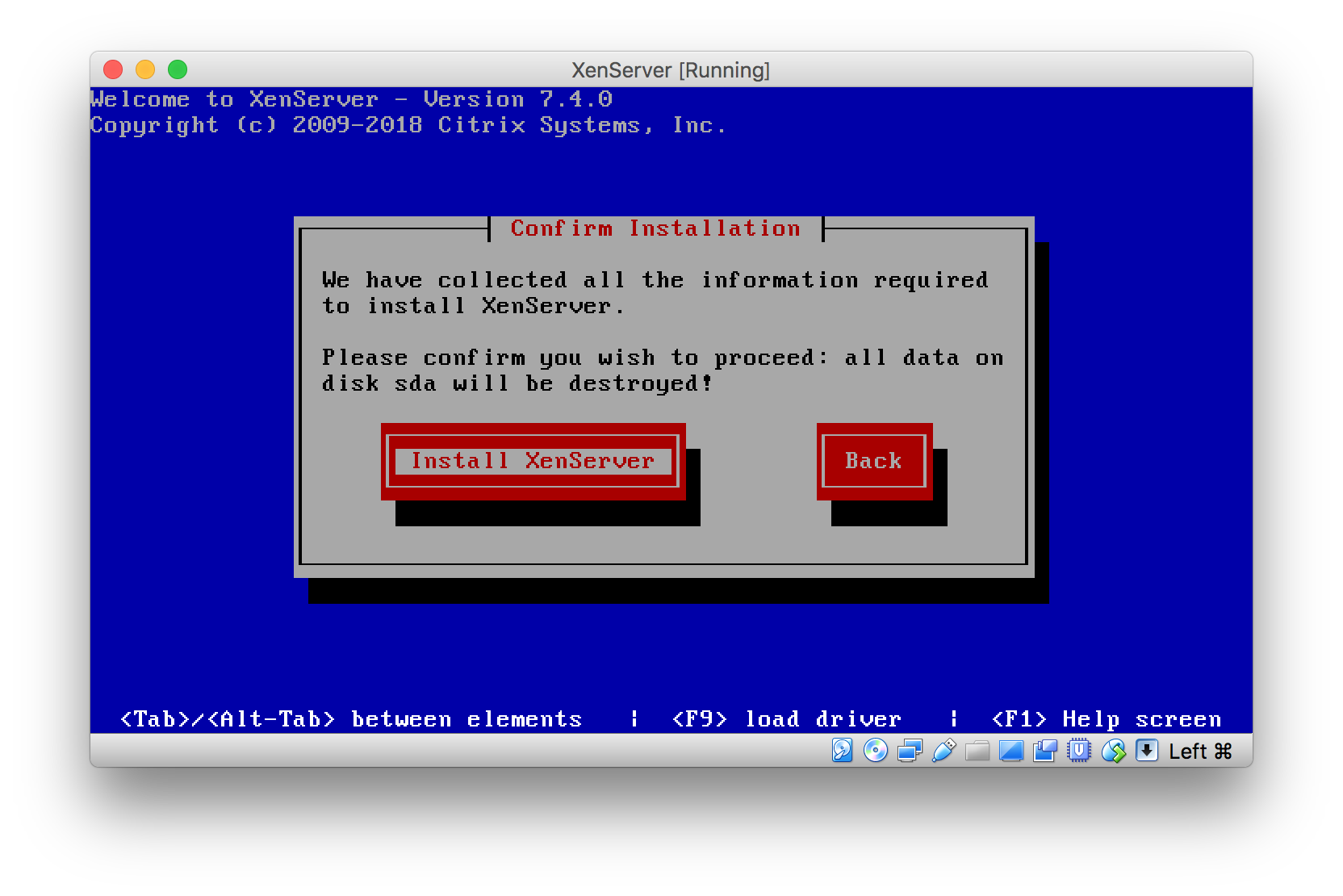This screenshot has height=896, width=1343.
Task: Check the CPU virtualization features icon
Action: 1078,751
